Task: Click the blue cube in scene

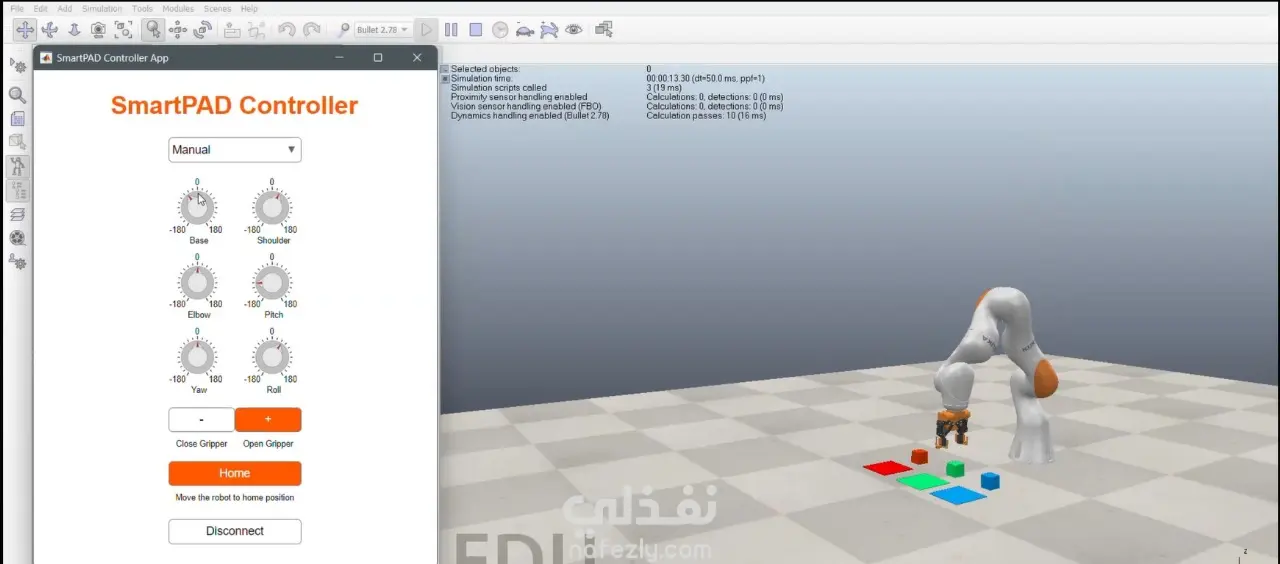Action: pyautogui.click(x=990, y=481)
